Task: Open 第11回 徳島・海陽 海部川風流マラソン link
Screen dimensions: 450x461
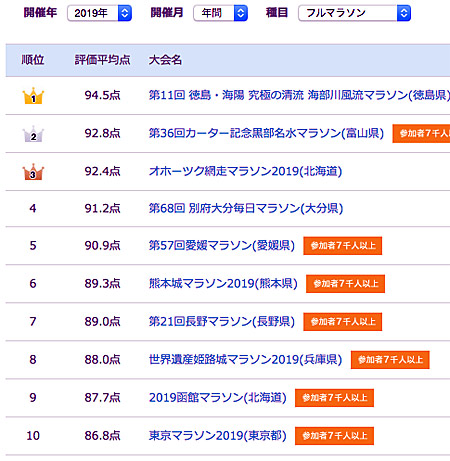Action: pyautogui.click(x=299, y=95)
